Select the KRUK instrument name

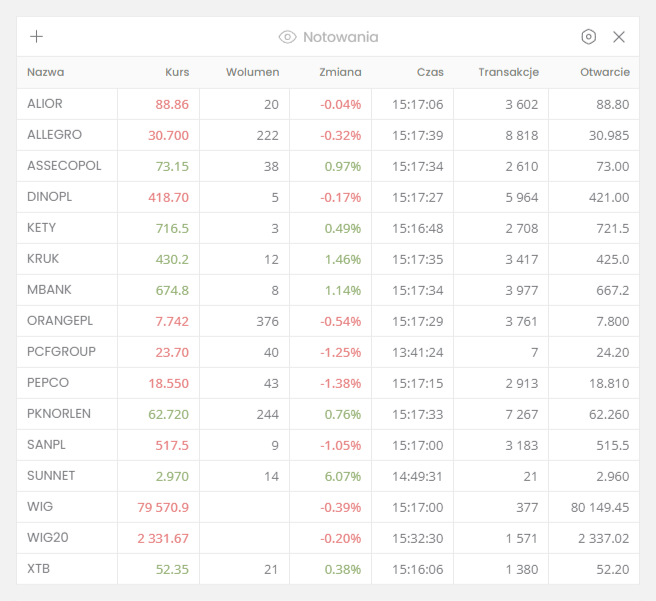click(x=43, y=258)
